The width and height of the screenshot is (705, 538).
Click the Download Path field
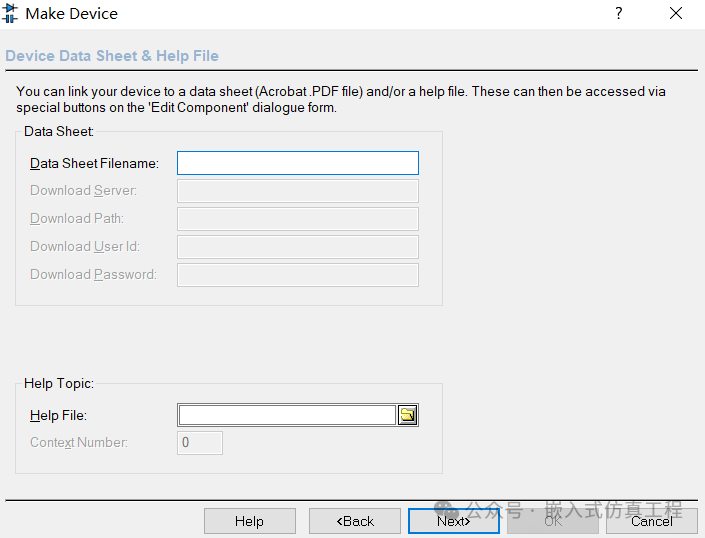[298, 219]
